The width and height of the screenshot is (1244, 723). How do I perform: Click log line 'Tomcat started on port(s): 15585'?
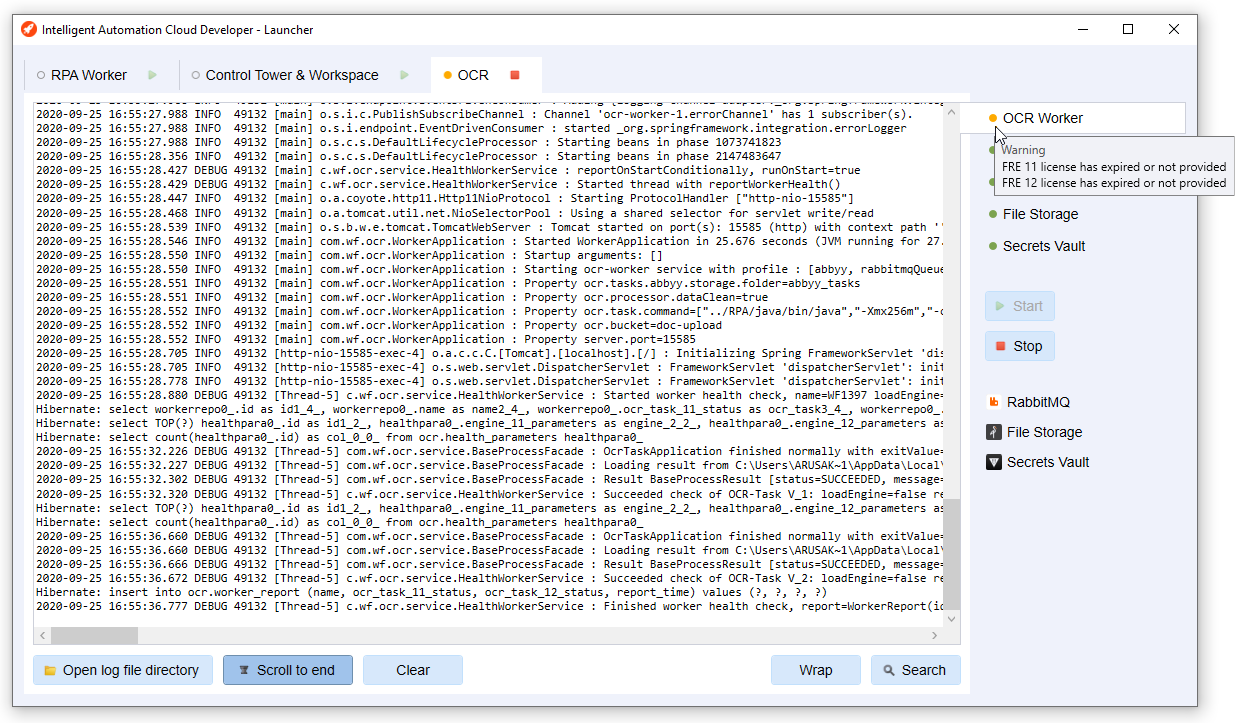pos(490,227)
